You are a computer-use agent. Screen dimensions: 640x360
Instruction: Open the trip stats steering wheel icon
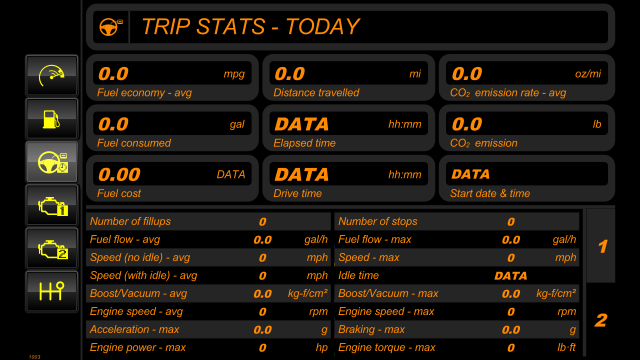(x=51, y=162)
